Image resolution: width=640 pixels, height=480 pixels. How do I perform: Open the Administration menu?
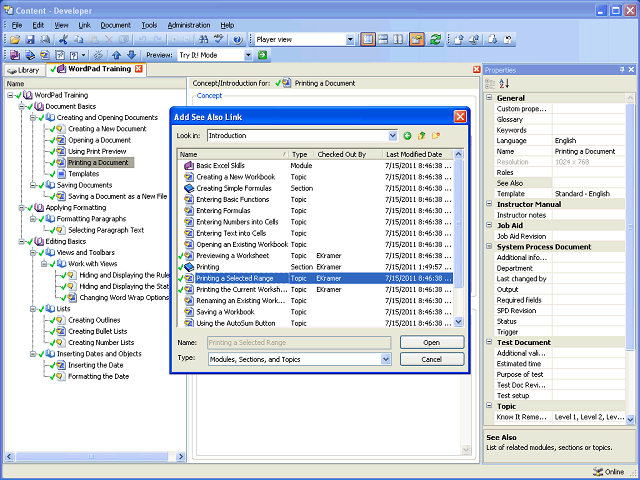(188, 24)
